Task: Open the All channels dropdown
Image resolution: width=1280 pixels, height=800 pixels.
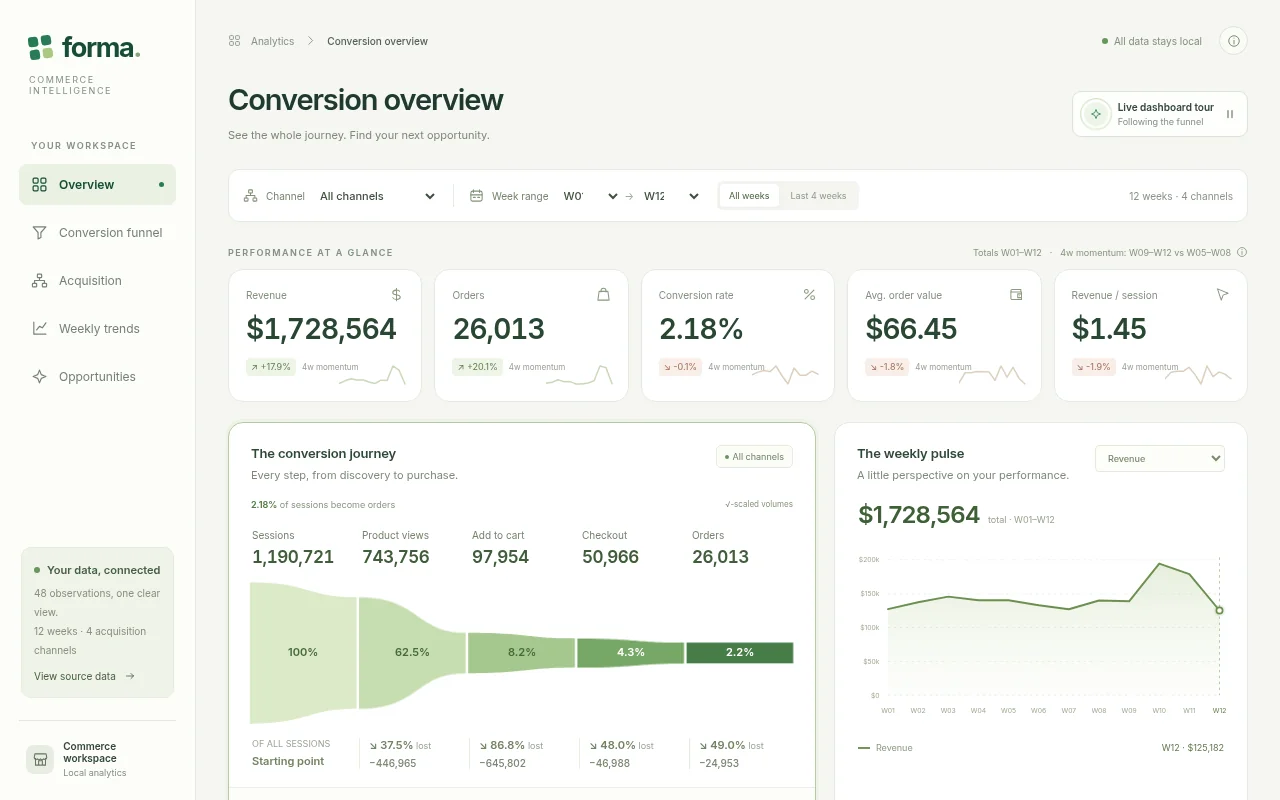Action: tap(378, 196)
